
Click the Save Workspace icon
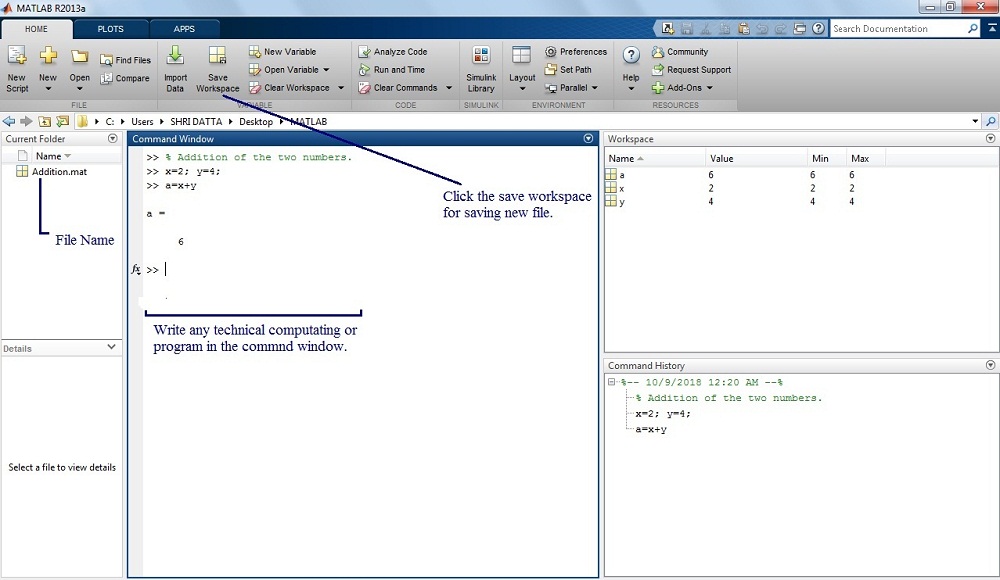coord(217,57)
